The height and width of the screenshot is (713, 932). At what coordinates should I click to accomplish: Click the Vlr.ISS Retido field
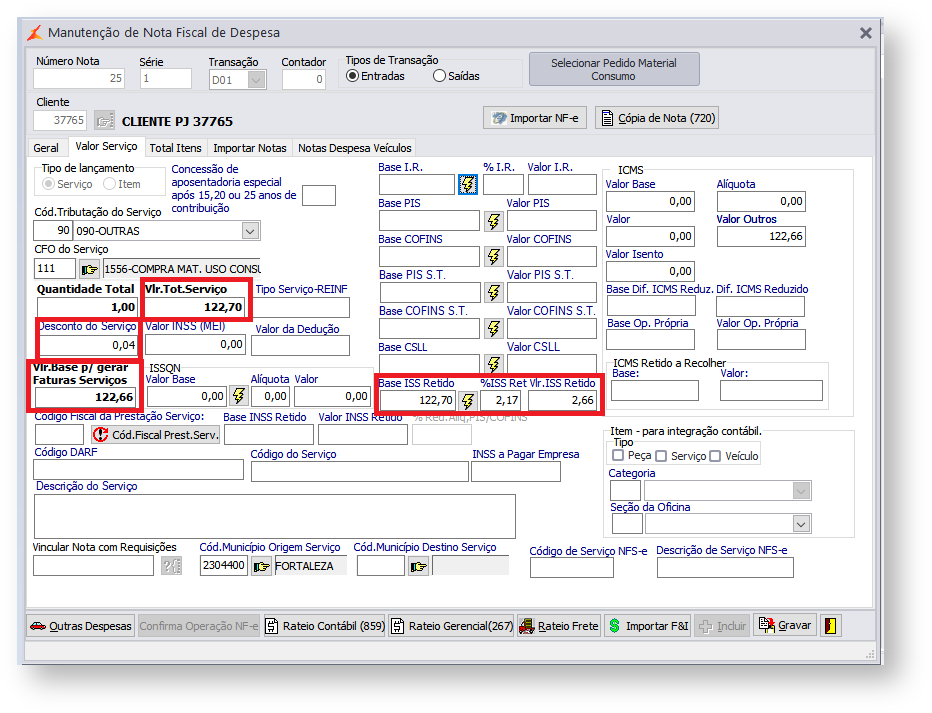[562, 400]
